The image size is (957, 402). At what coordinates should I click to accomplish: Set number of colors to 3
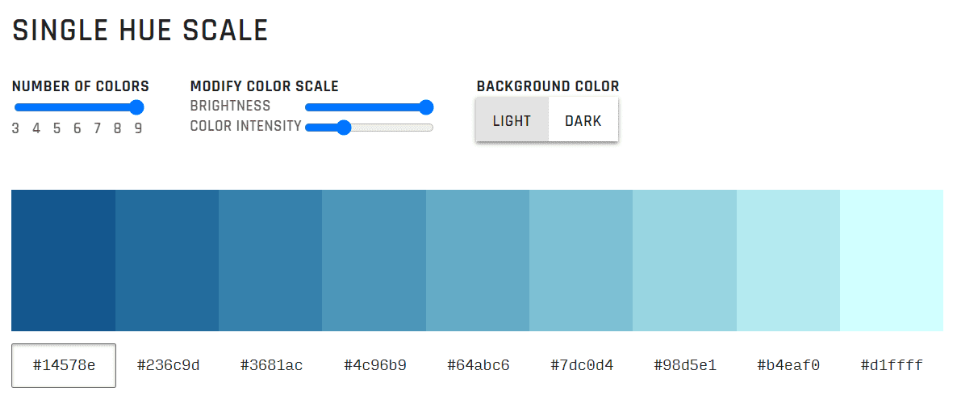pos(16,128)
